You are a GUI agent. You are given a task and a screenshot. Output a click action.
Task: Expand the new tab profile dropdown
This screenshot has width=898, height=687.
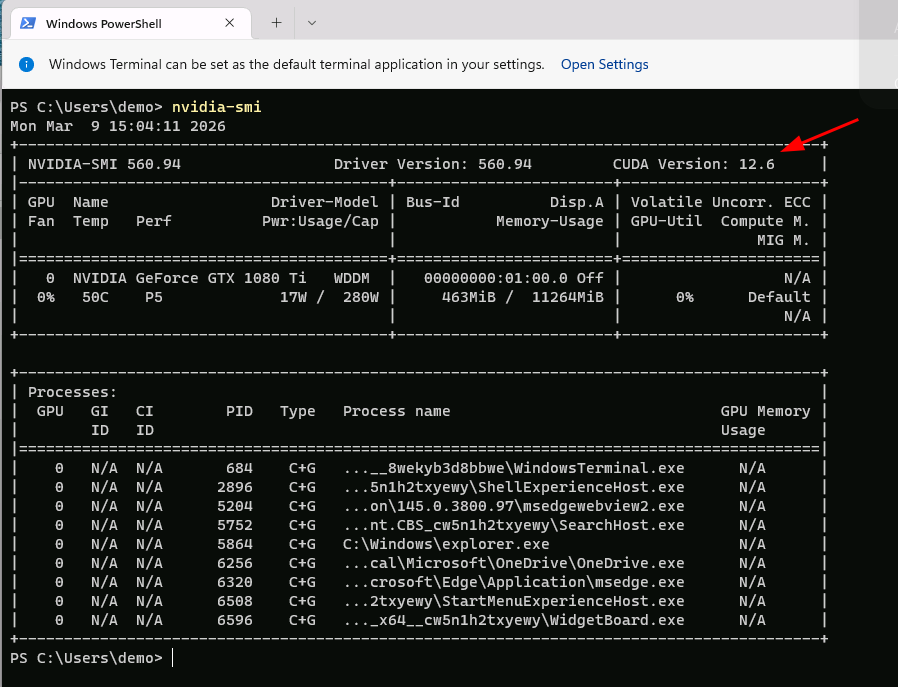(x=312, y=22)
